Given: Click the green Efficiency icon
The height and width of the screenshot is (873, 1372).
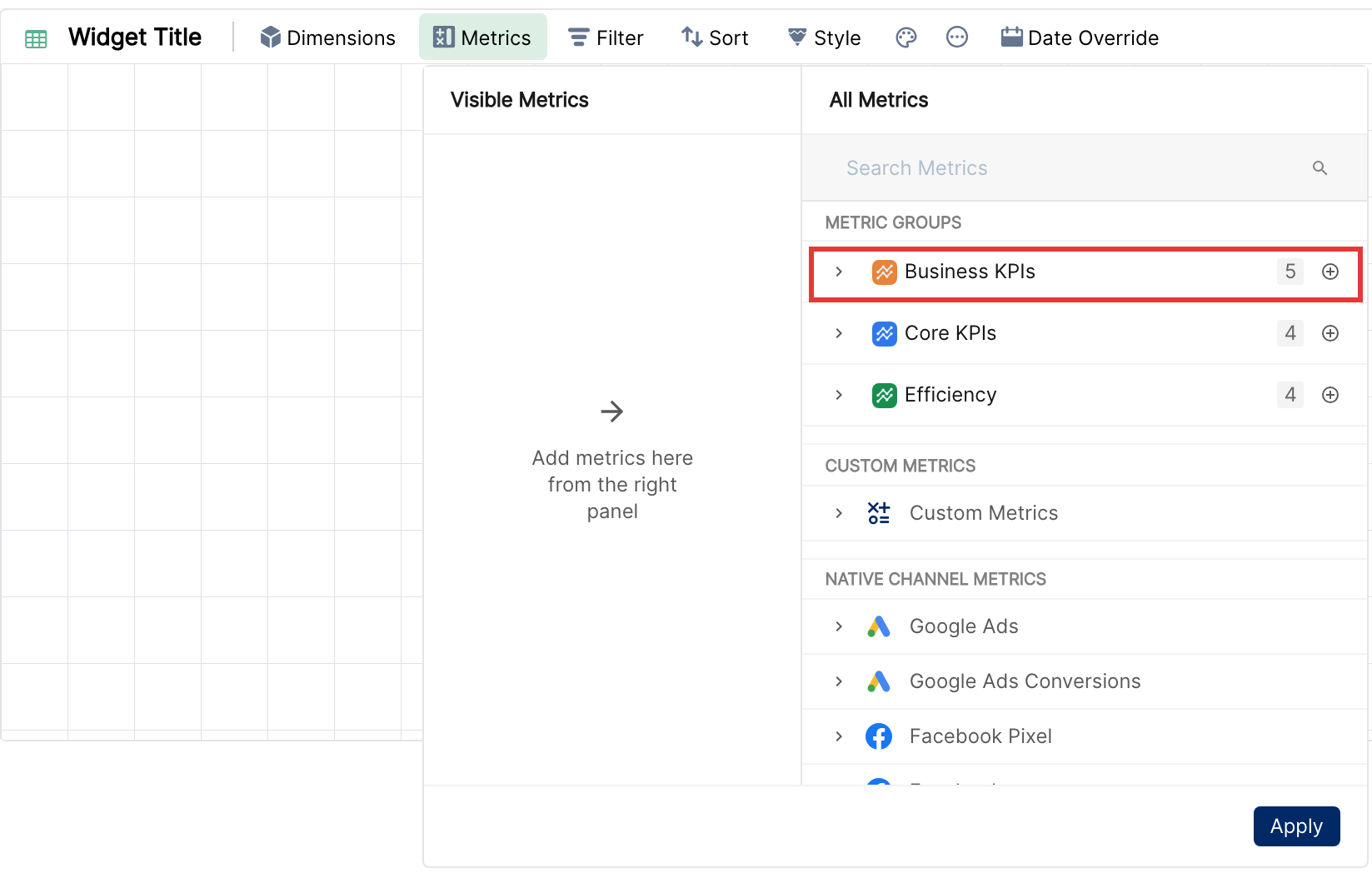Looking at the screenshot, I should [x=884, y=395].
